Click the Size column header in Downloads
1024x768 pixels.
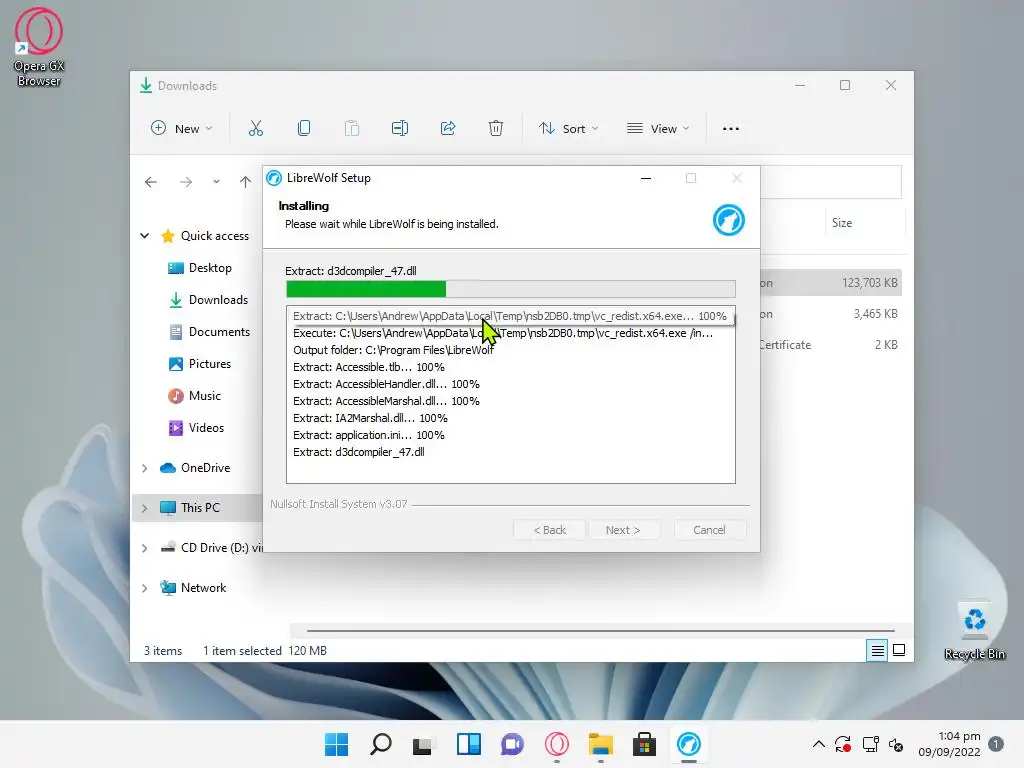(x=842, y=223)
